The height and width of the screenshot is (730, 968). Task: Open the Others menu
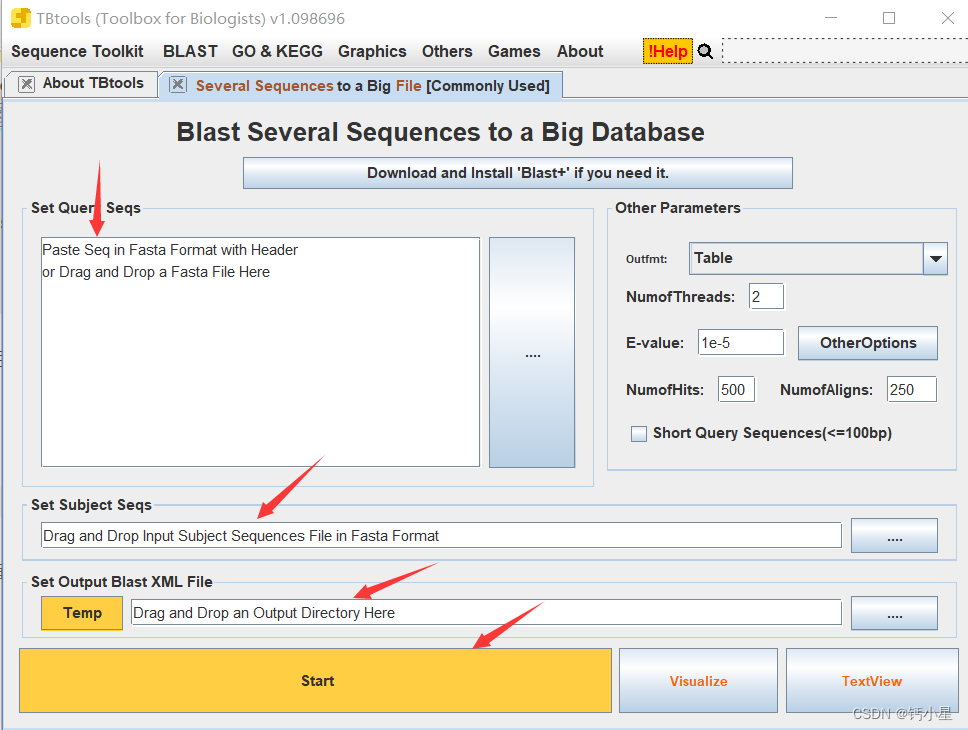447,51
